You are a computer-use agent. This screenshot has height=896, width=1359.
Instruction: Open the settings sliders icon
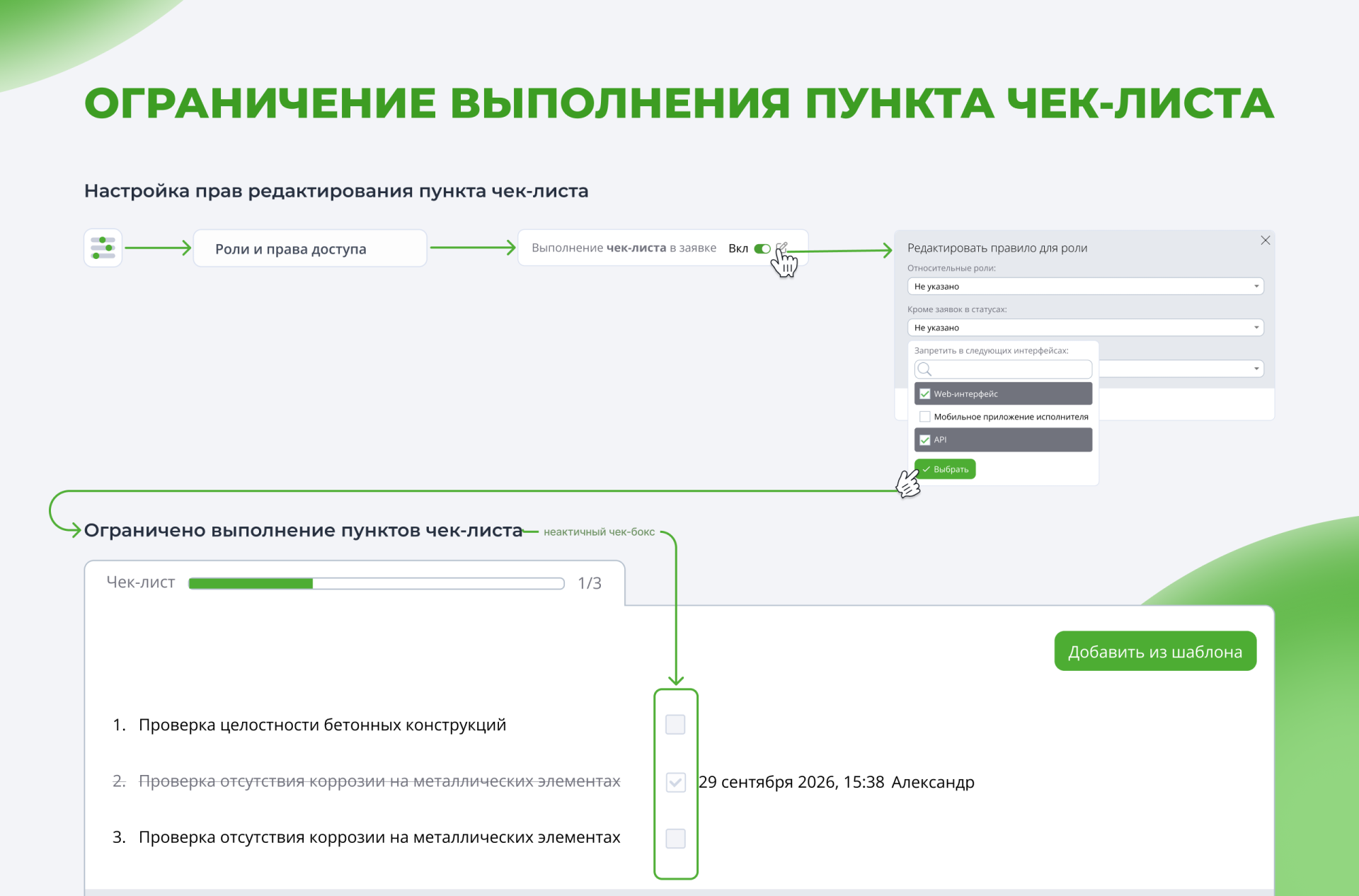pos(103,248)
